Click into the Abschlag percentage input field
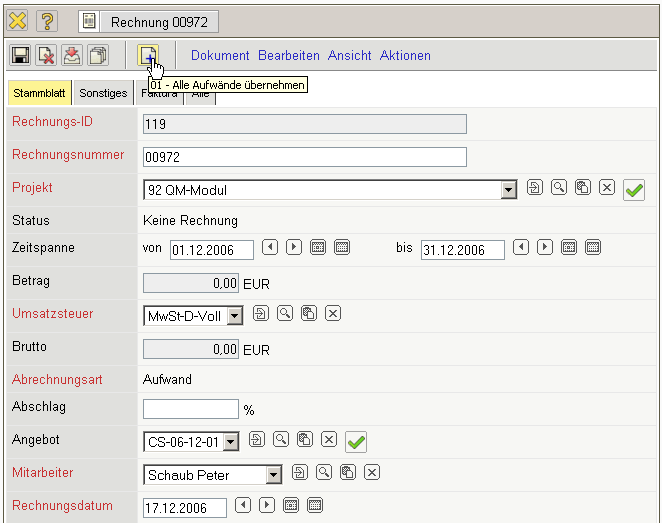 click(191, 409)
